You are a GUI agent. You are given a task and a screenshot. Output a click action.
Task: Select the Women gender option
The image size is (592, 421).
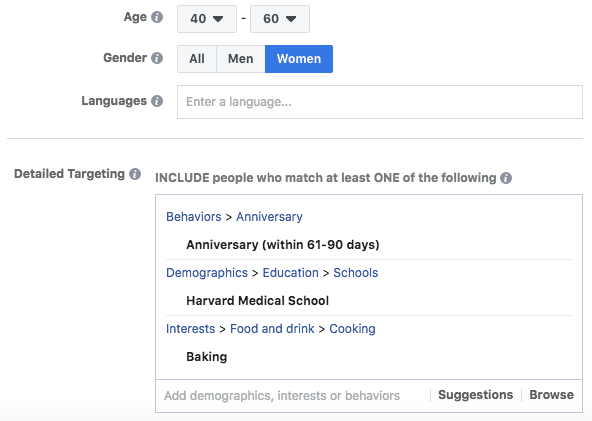pos(299,59)
